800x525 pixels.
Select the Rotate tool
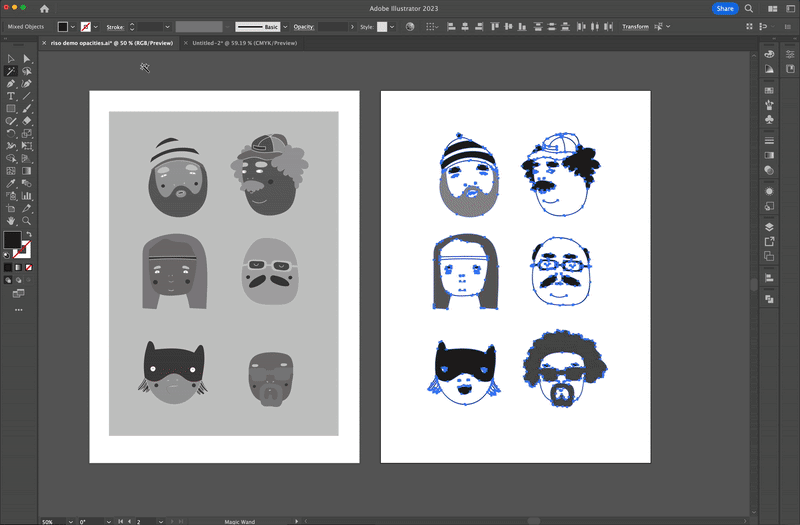click(11, 134)
